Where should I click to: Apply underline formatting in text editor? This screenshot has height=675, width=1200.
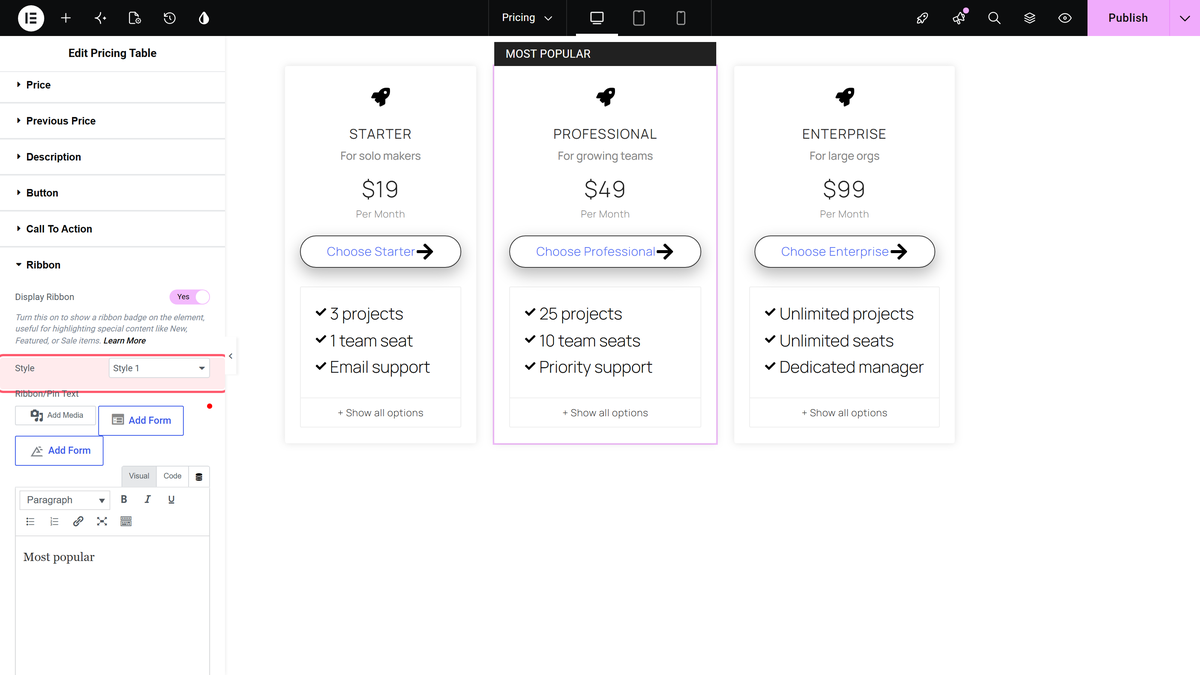pyautogui.click(x=171, y=499)
